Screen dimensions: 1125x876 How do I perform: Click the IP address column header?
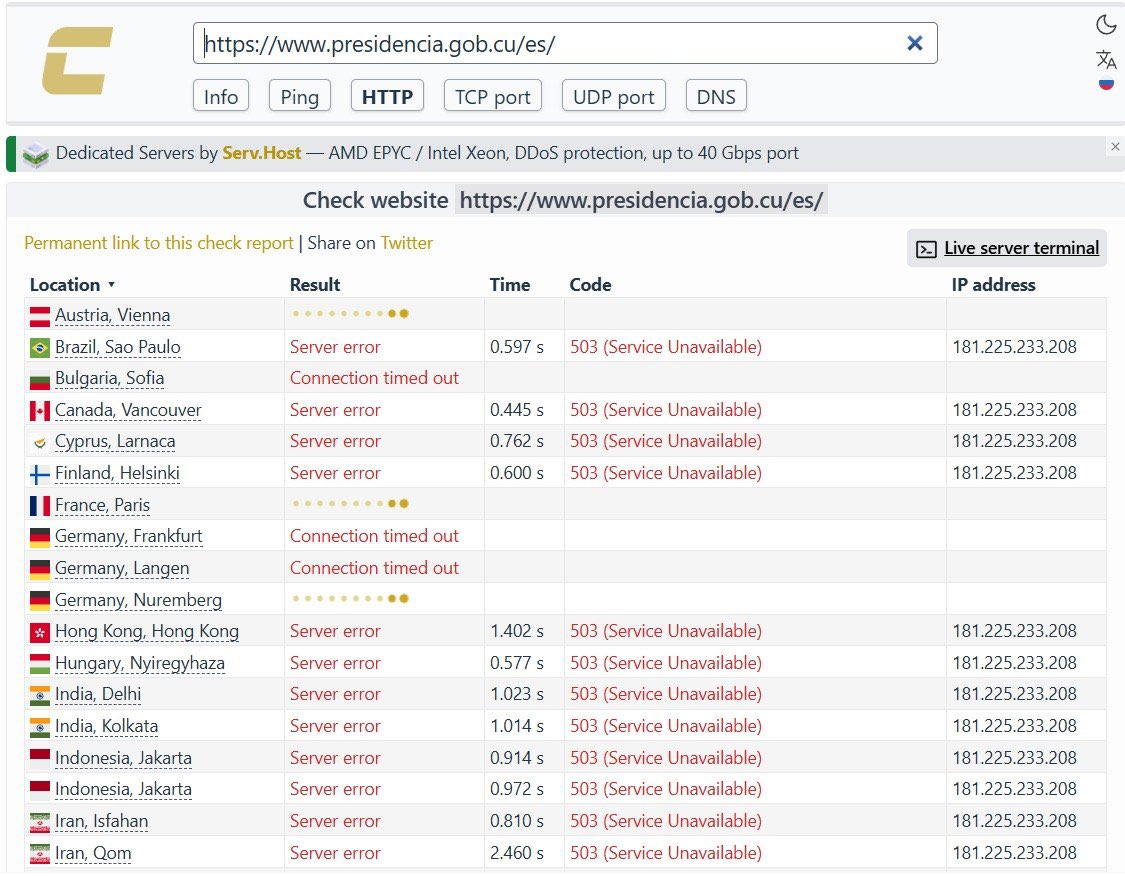tap(994, 285)
